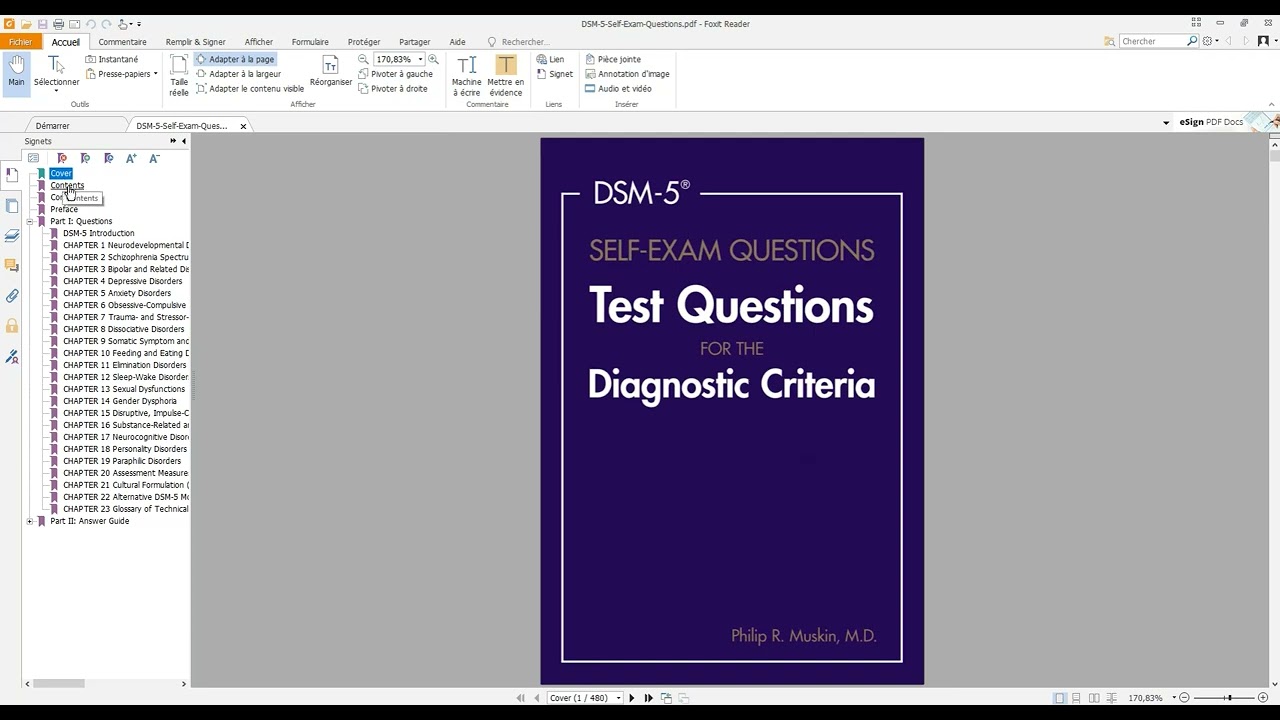Collapse the Signets panel with left arrow
Viewport: 1280px width, 720px height.
(x=183, y=141)
